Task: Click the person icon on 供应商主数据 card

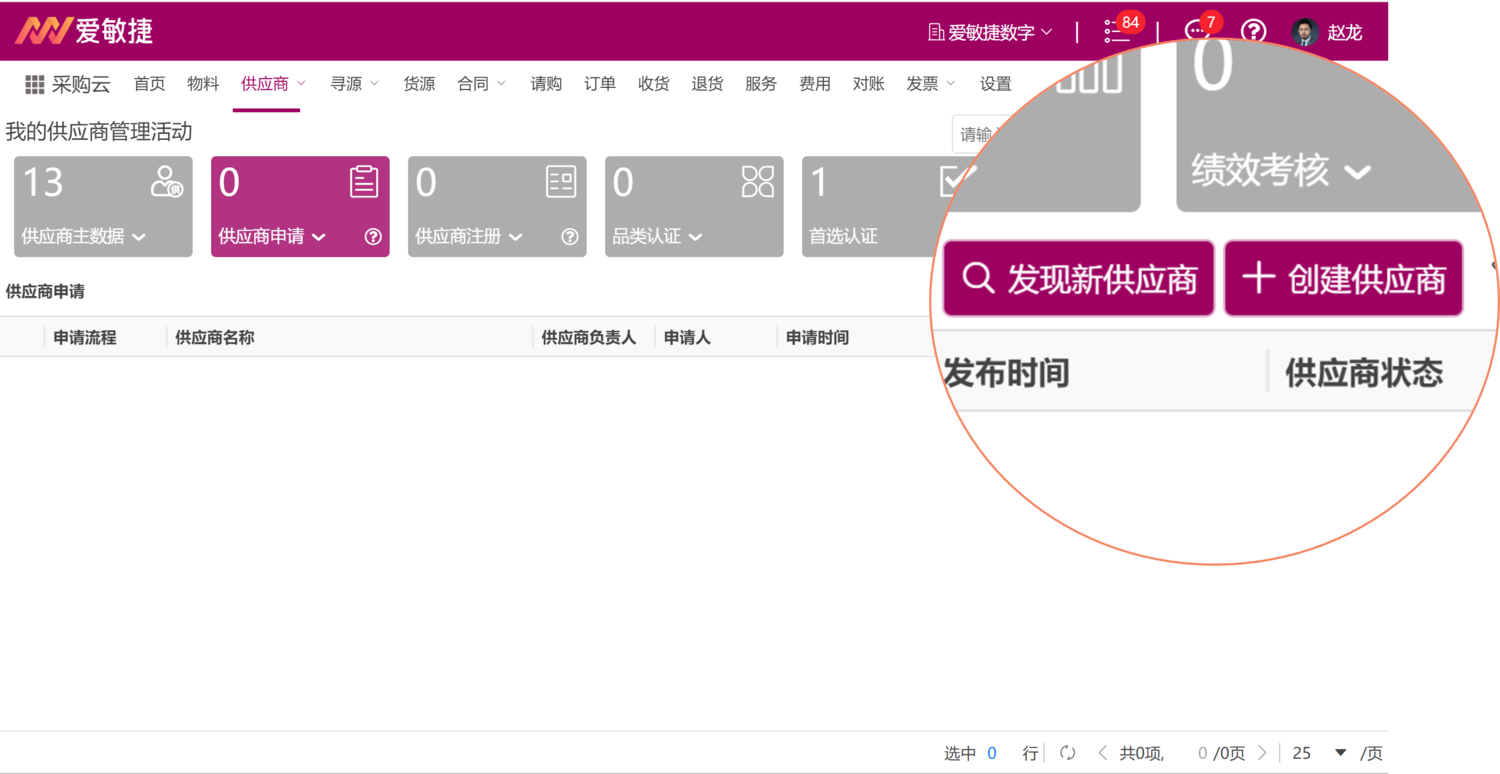Action: pos(166,181)
